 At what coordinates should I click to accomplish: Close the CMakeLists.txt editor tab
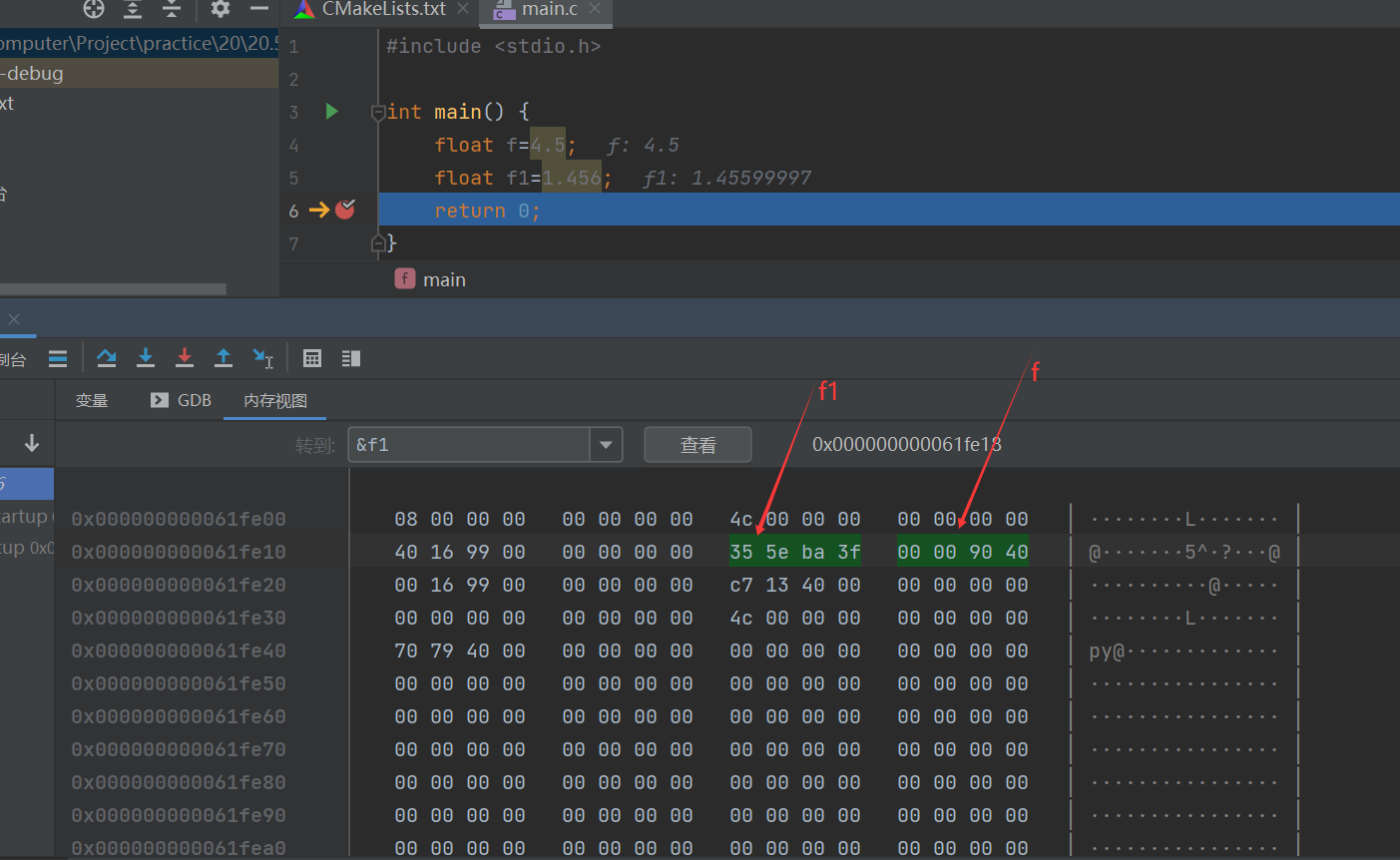[463, 8]
